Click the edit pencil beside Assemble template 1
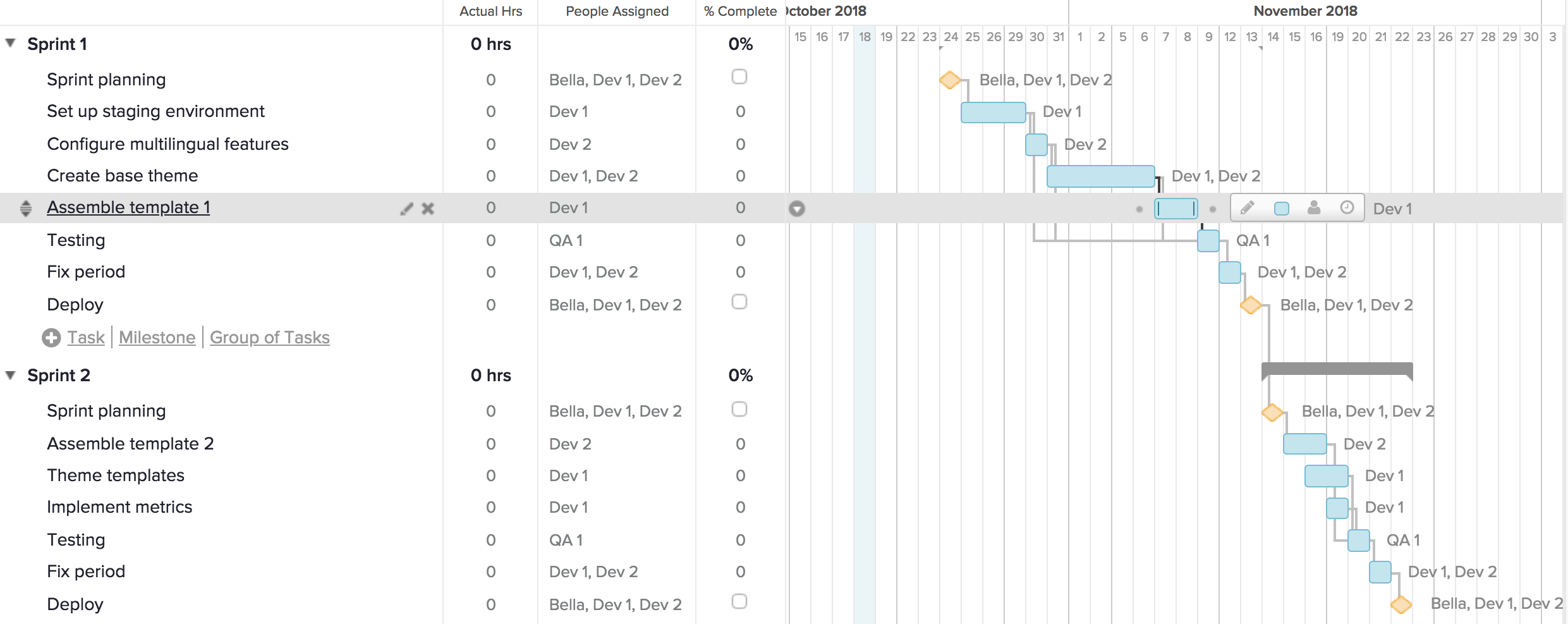 tap(406, 208)
